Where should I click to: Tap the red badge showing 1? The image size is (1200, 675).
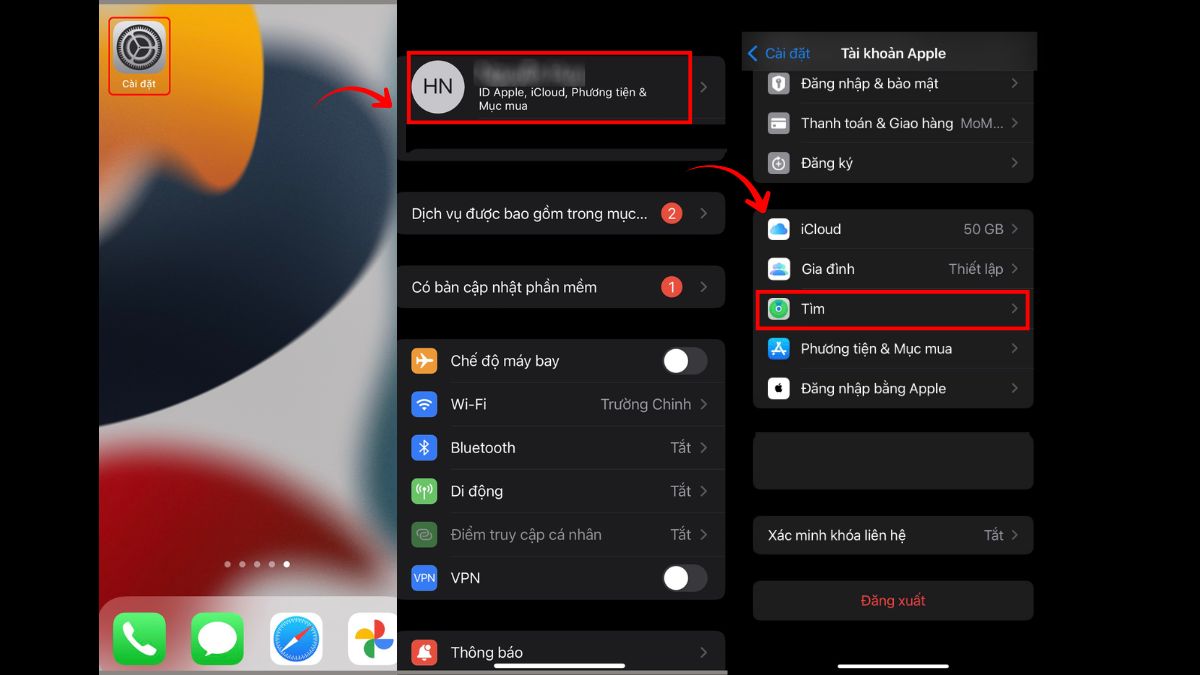672,287
